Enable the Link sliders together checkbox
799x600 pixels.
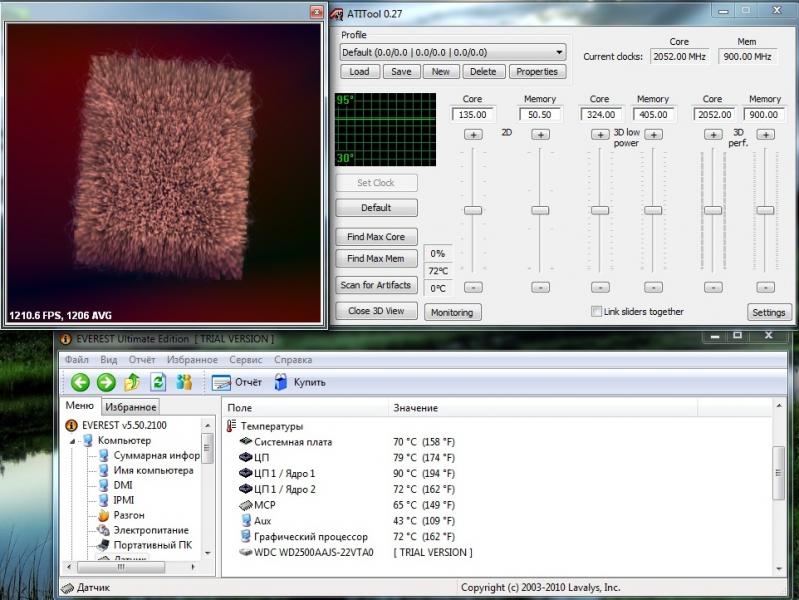coord(595,311)
